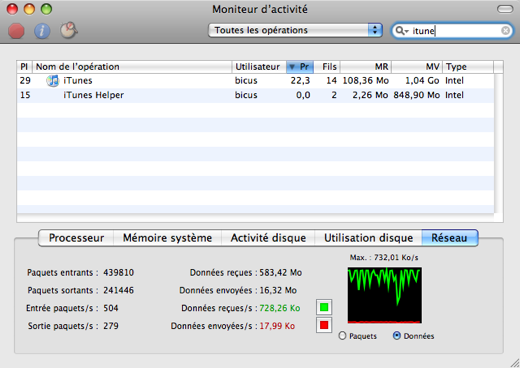Image resolution: width=520 pixels, height=368 pixels.
Task: Switch to the Mémoire système tab
Action: (x=167, y=238)
